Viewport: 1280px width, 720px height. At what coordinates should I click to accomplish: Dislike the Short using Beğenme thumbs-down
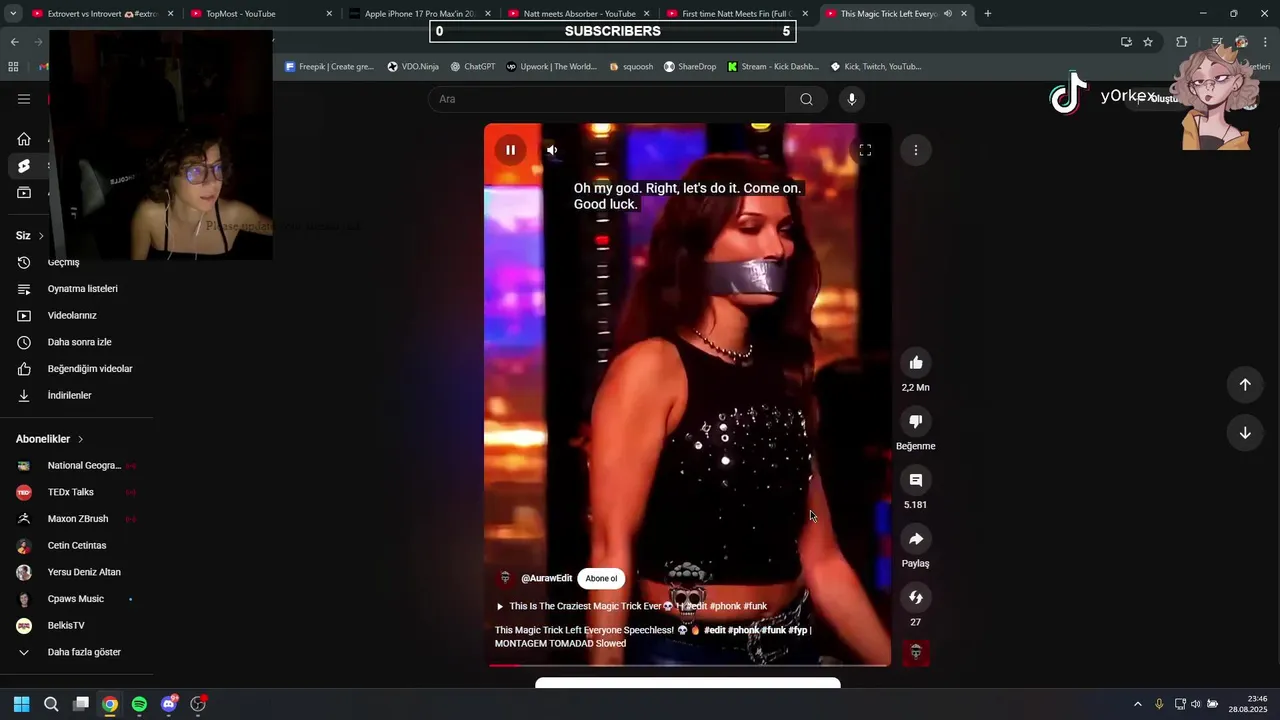click(x=915, y=421)
